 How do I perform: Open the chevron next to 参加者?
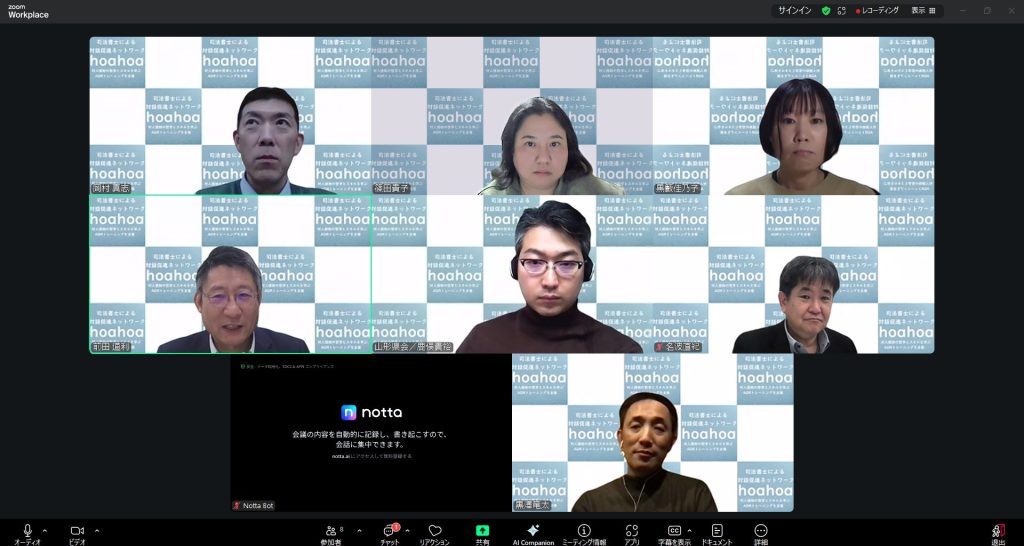[x=351, y=530]
